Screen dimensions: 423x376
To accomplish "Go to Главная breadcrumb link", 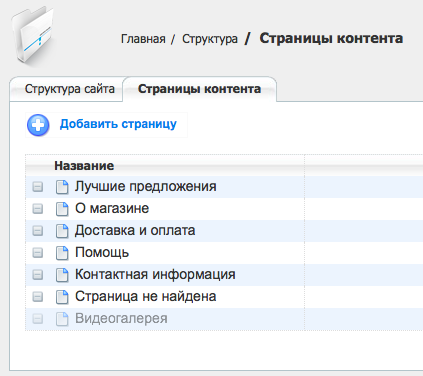I will pos(143,39).
